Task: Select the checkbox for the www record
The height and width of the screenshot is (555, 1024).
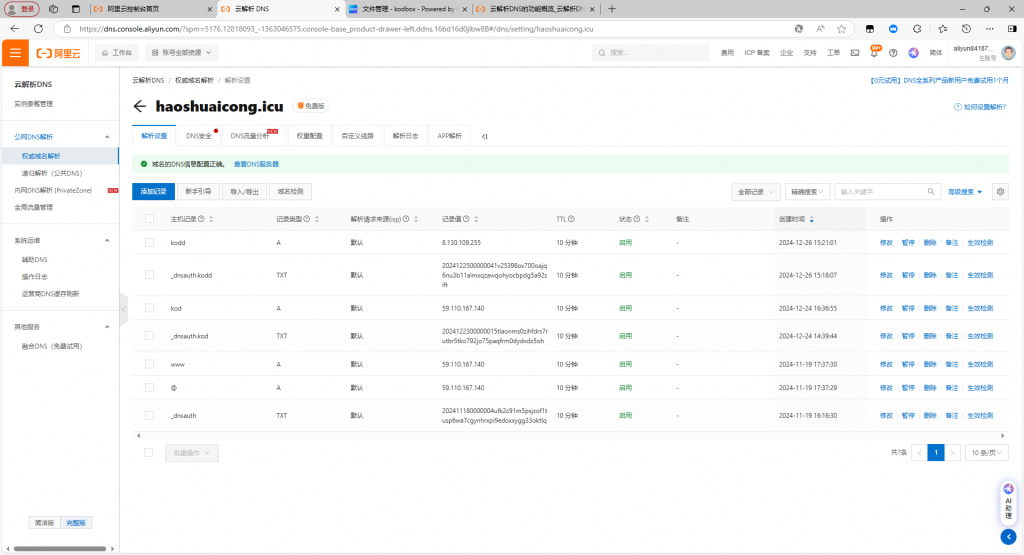Action: click(149, 364)
